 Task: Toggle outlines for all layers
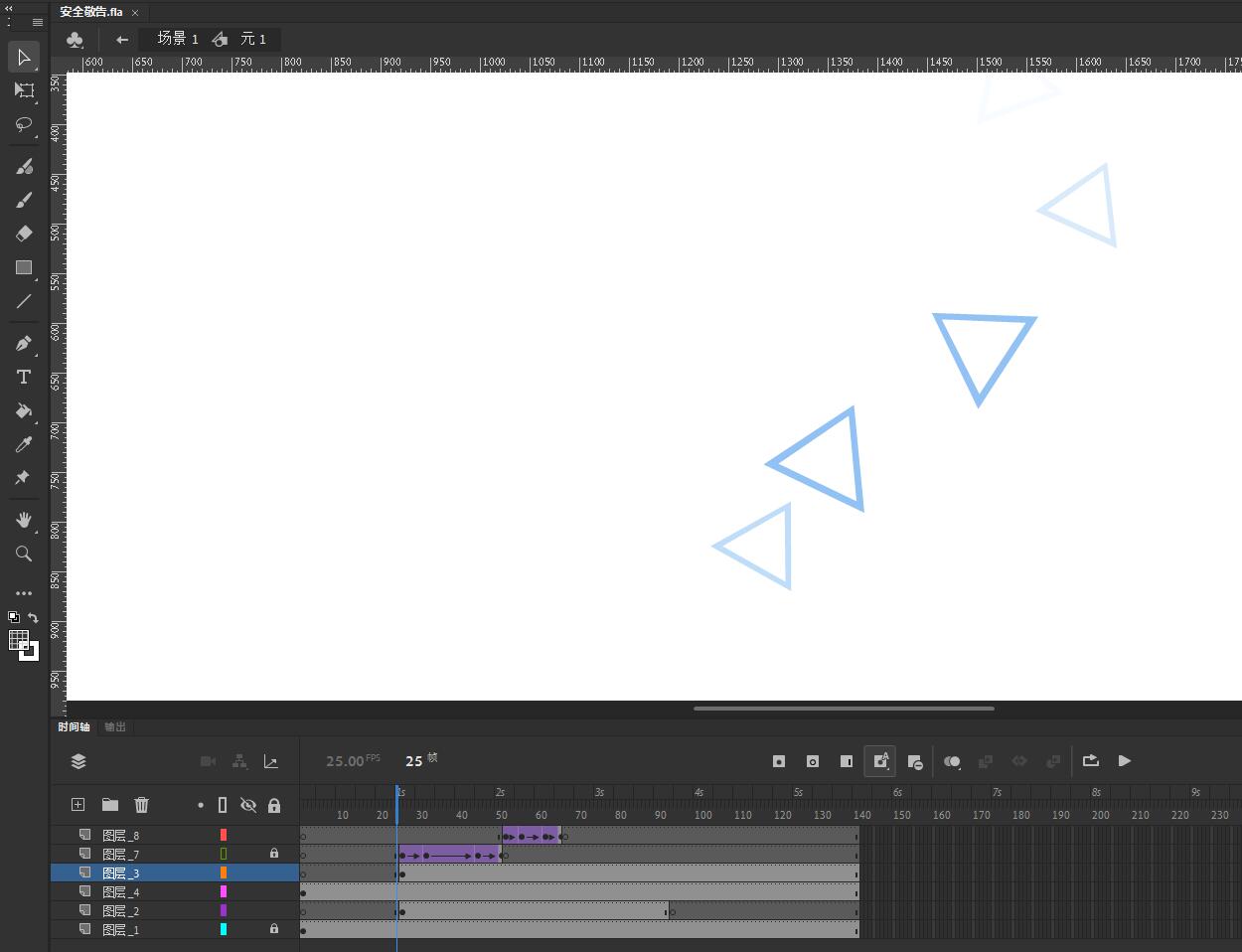223,805
